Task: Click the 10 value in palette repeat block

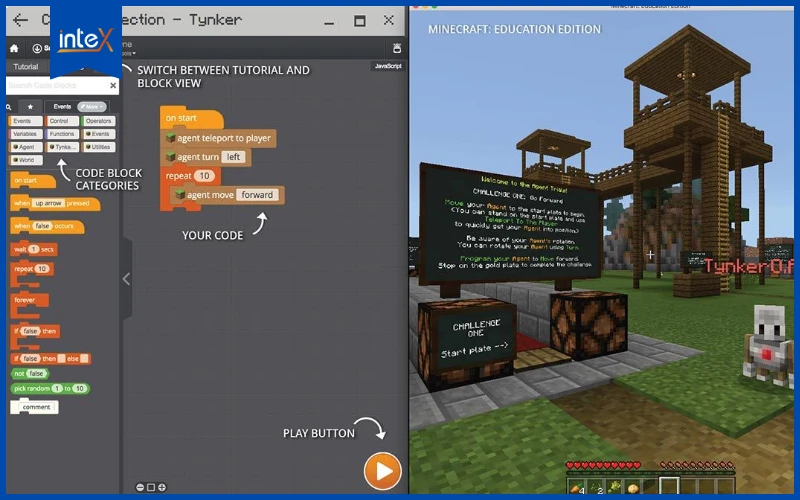Action: pyautogui.click(x=42, y=269)
